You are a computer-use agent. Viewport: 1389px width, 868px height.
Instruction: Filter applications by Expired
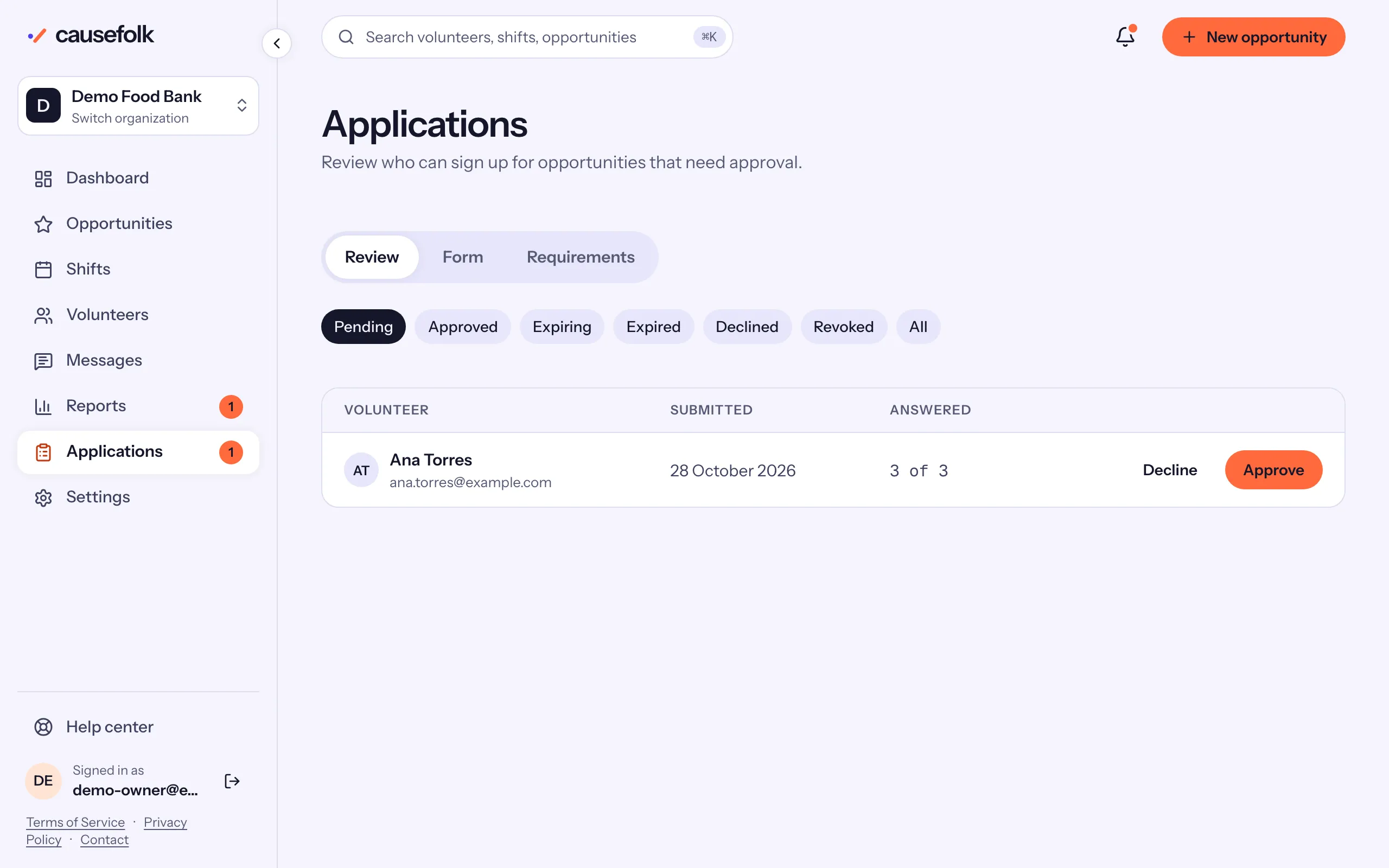(x=653, y=327)
